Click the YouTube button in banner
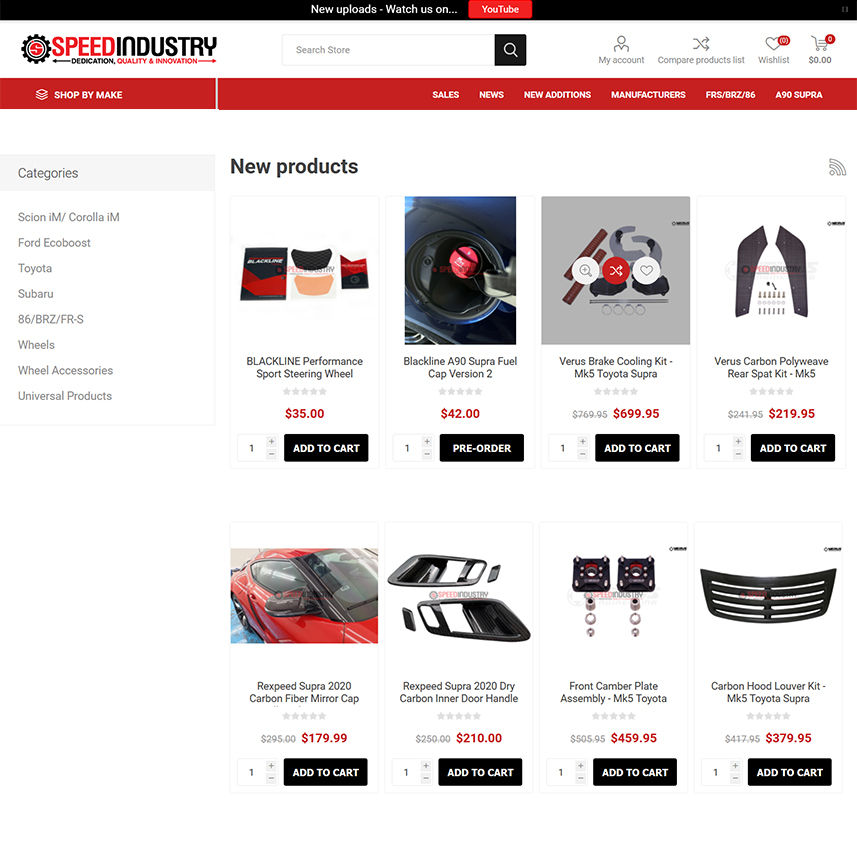 [500, 9]
